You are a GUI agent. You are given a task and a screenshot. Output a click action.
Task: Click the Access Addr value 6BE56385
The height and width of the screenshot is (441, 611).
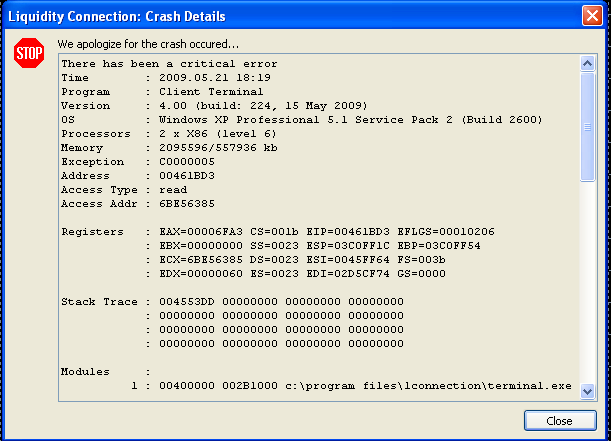coord(187,204)
